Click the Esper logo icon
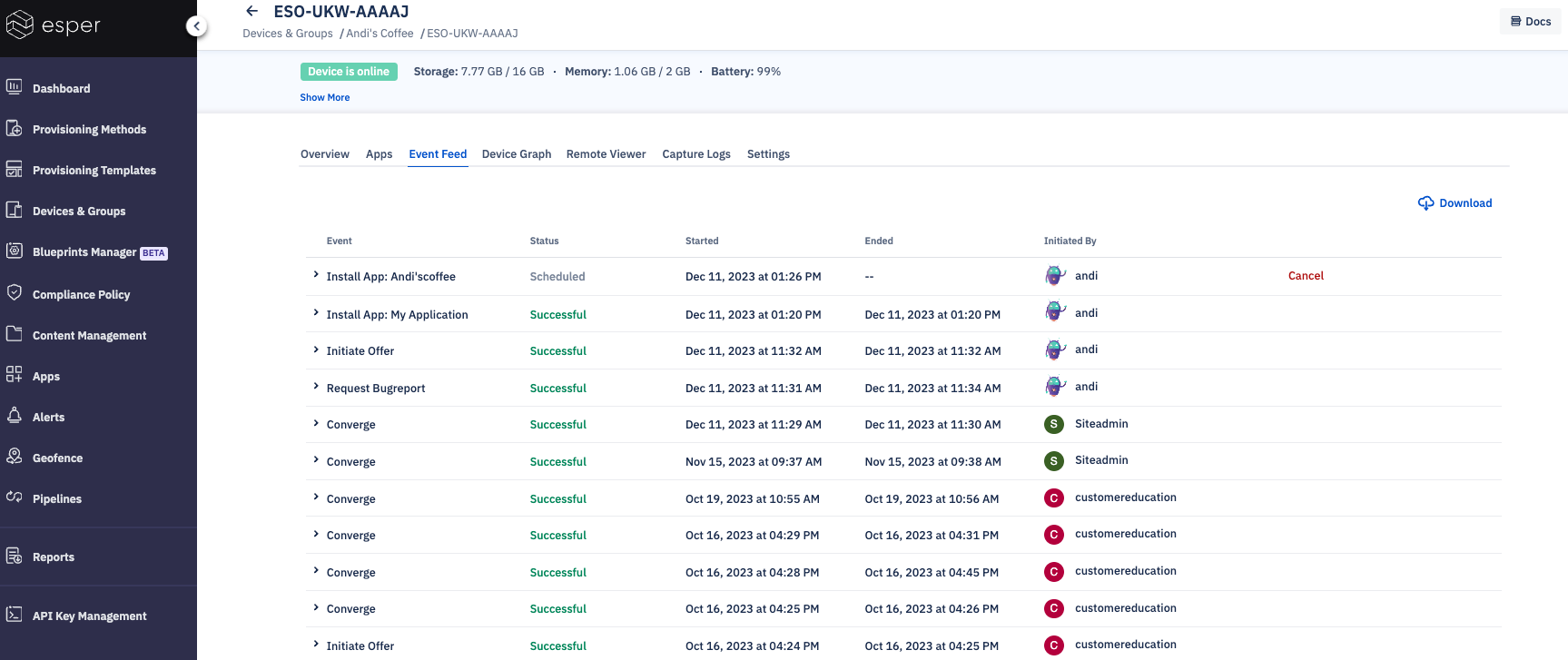 (19, 25)
